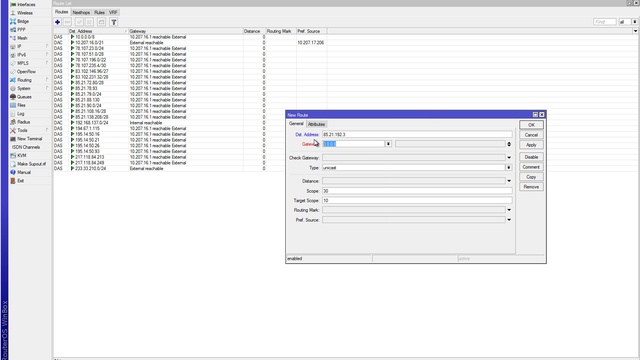
Task: Click Exit in the sidebar
Action: click(x=20, y=181)
